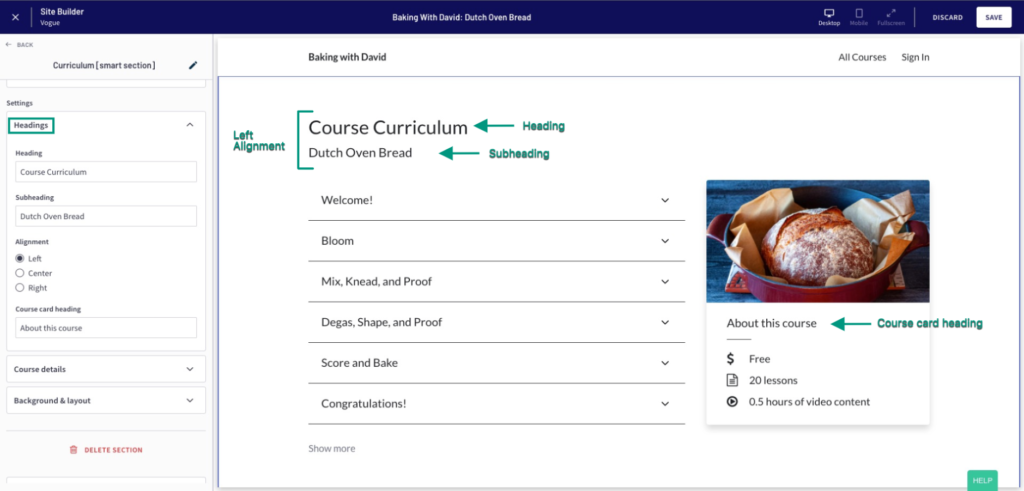Click the Discard button
Viewport: 1024px width, 491px height.
(947, 17)
